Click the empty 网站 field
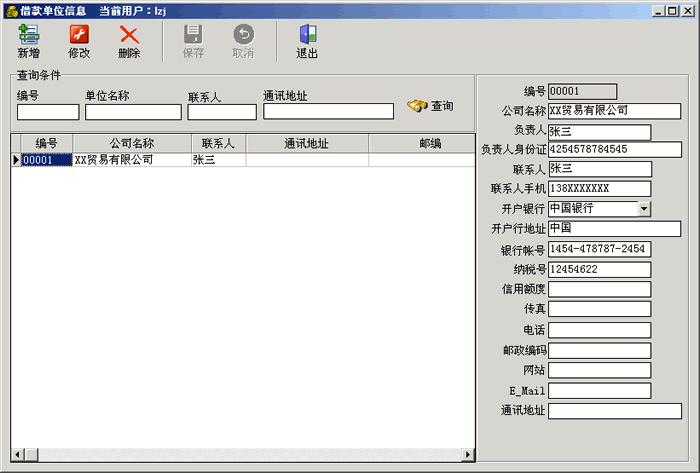Image resolution: width=700 pixels, height=473 pixels. (x=600, y=370)
